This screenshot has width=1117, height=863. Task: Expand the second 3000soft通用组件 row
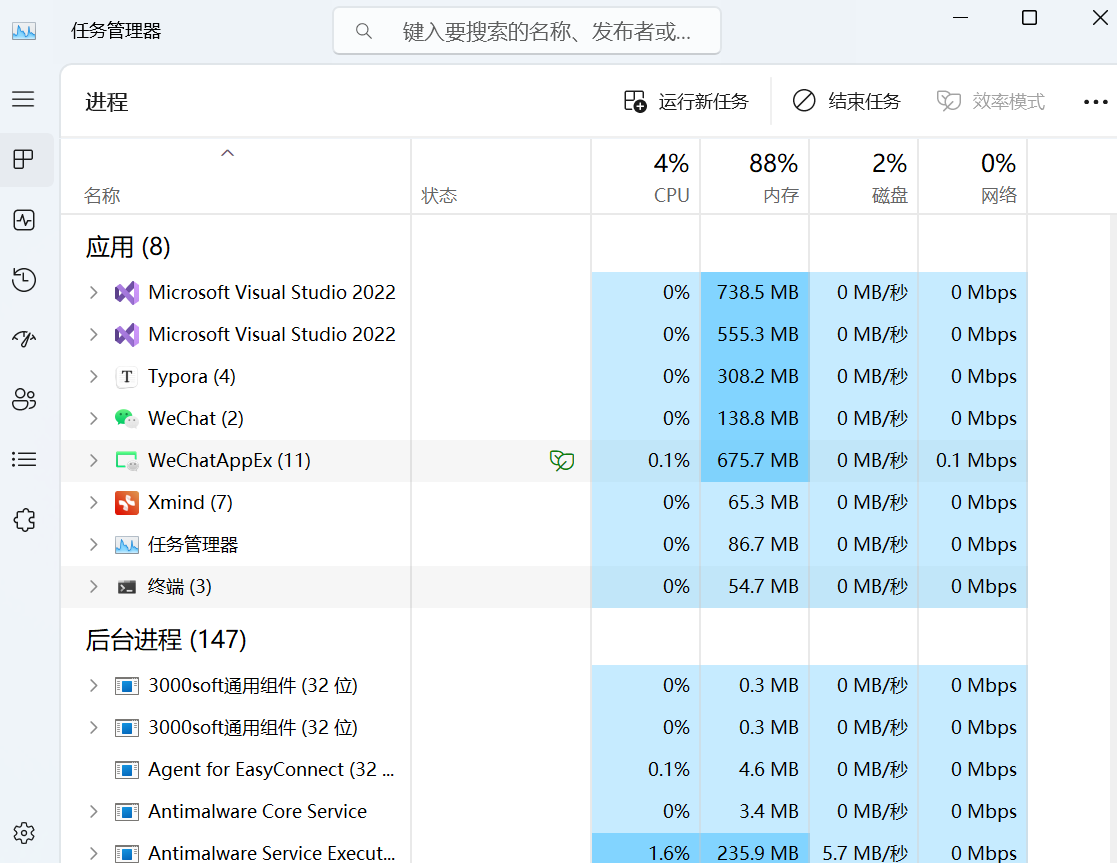(93, 728)
